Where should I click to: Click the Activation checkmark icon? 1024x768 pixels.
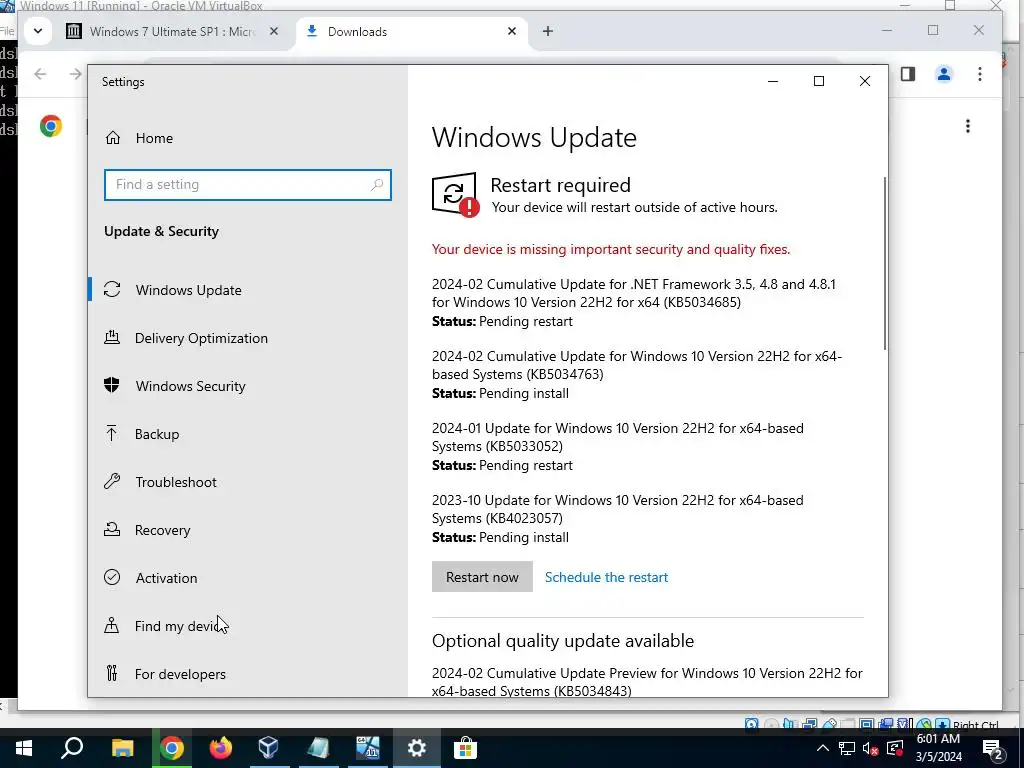pos(112,577)
